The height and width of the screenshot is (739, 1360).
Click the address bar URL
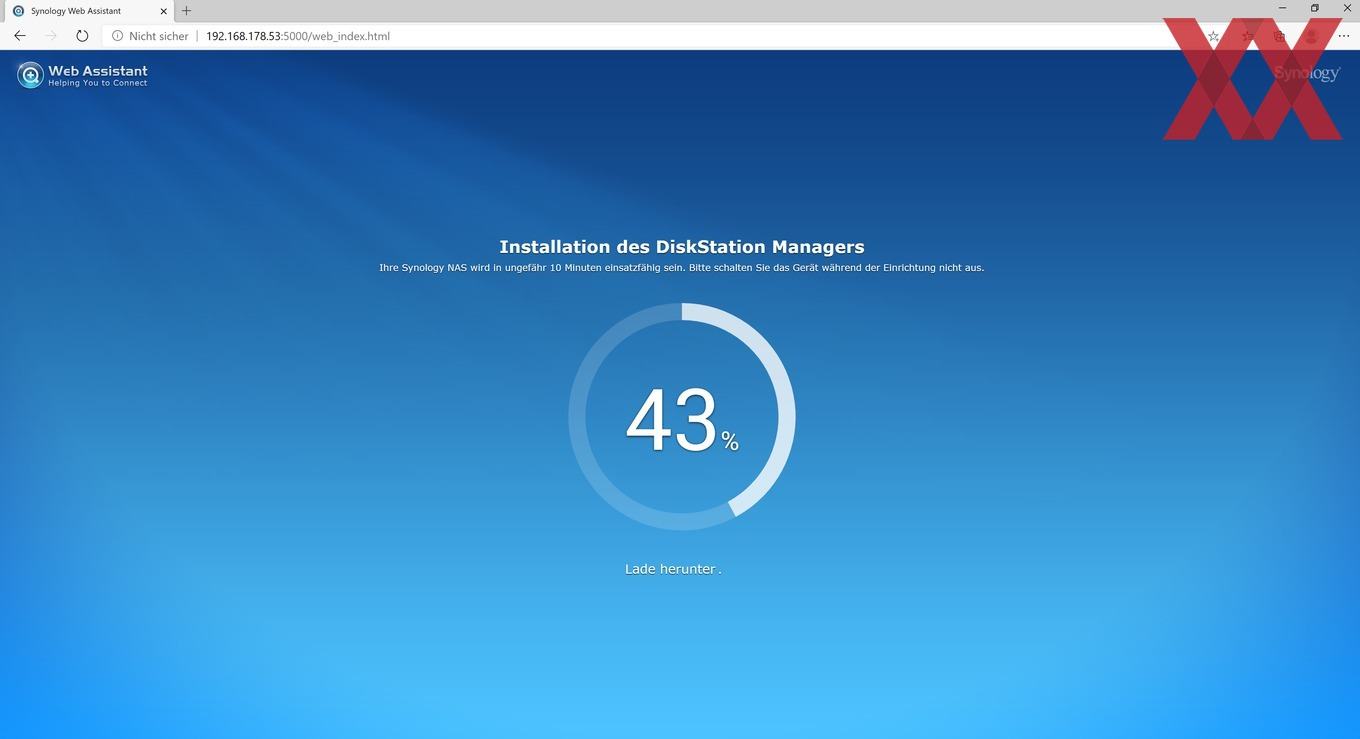pyautogui.click(x=298, y=36)
